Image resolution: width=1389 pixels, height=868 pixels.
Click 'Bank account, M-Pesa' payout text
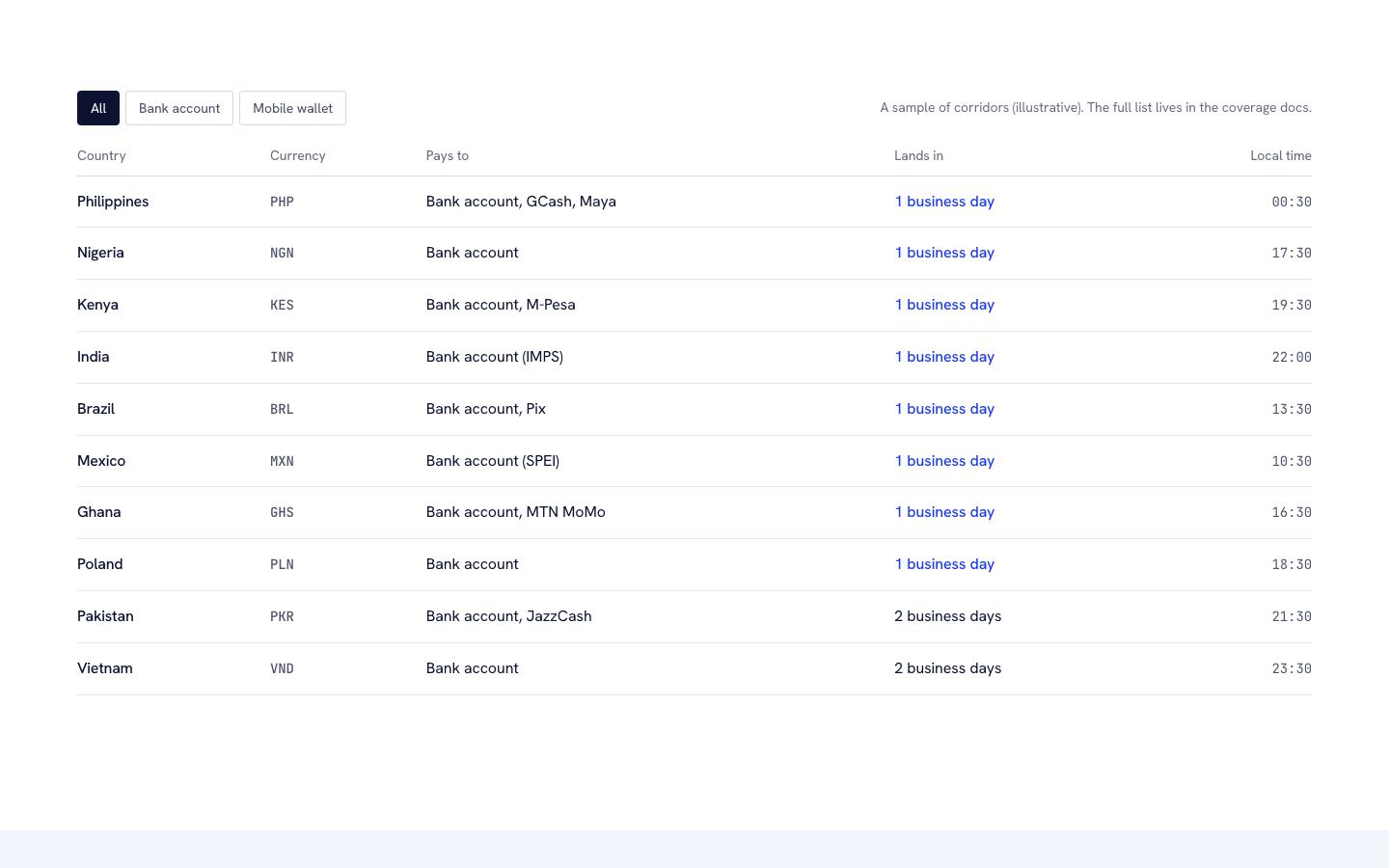point(501,305)
